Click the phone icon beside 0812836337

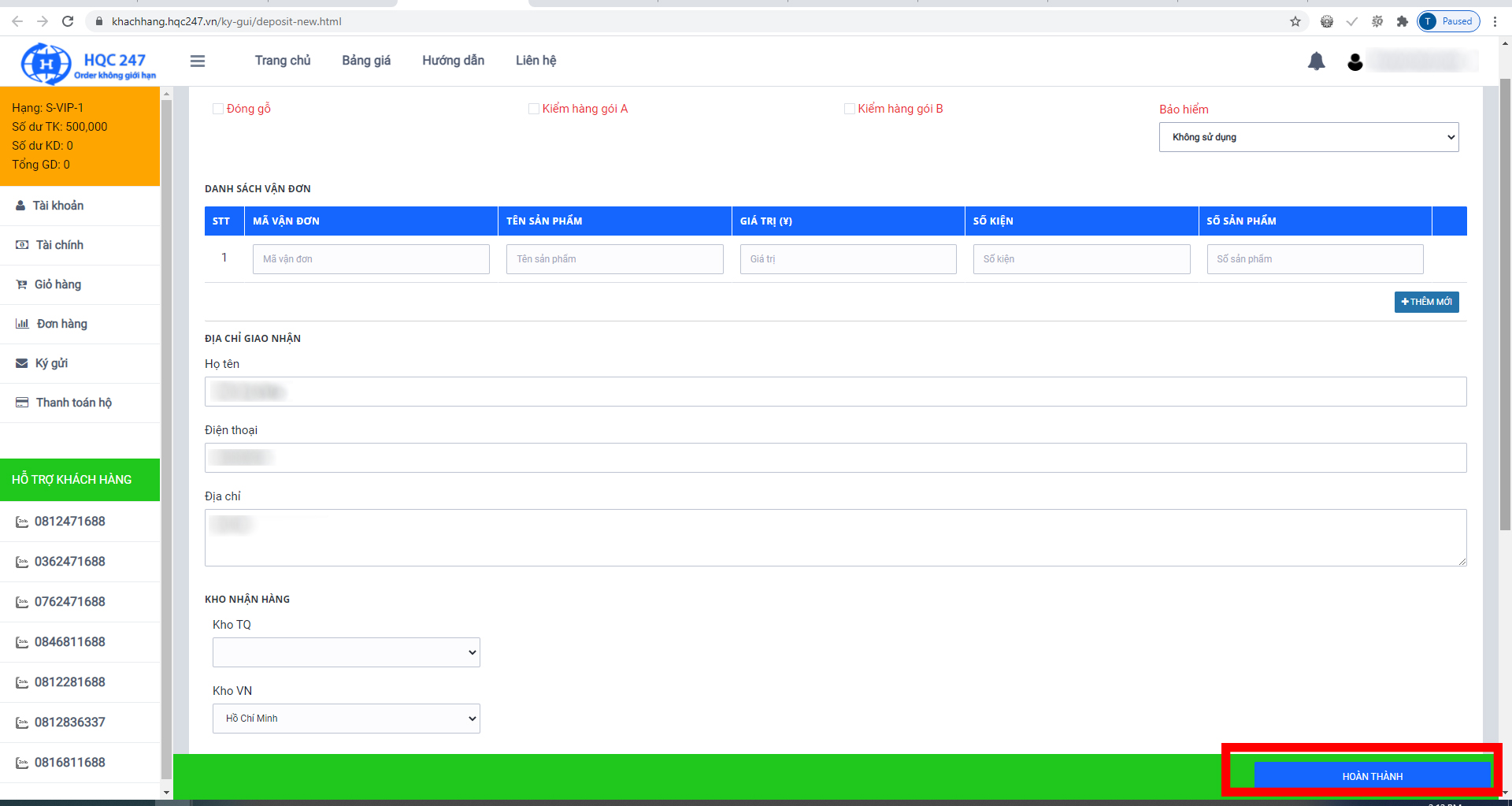click(x=22, y=722)
